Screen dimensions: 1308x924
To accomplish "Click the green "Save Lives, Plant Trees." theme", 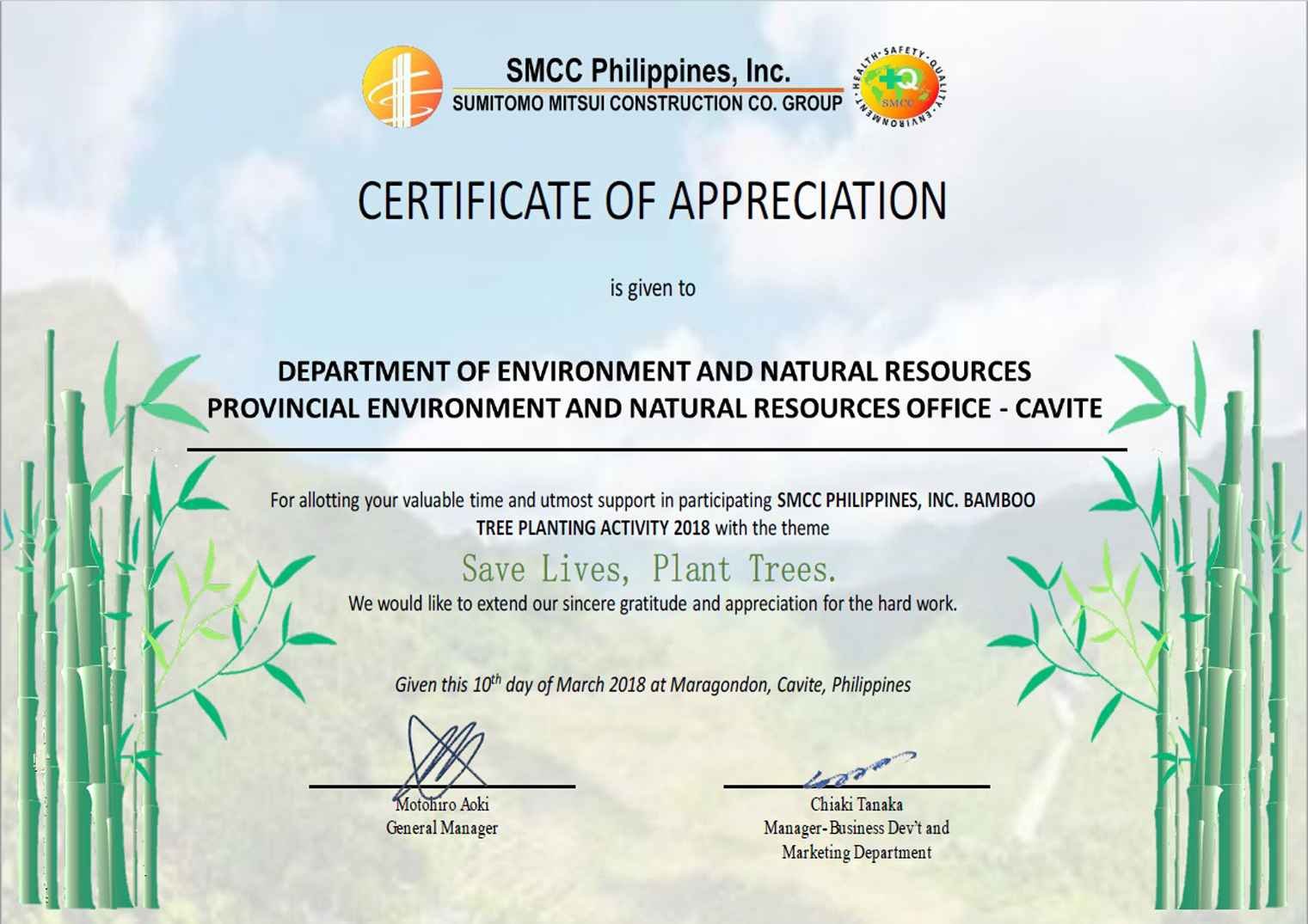I will tap(648, 569).
